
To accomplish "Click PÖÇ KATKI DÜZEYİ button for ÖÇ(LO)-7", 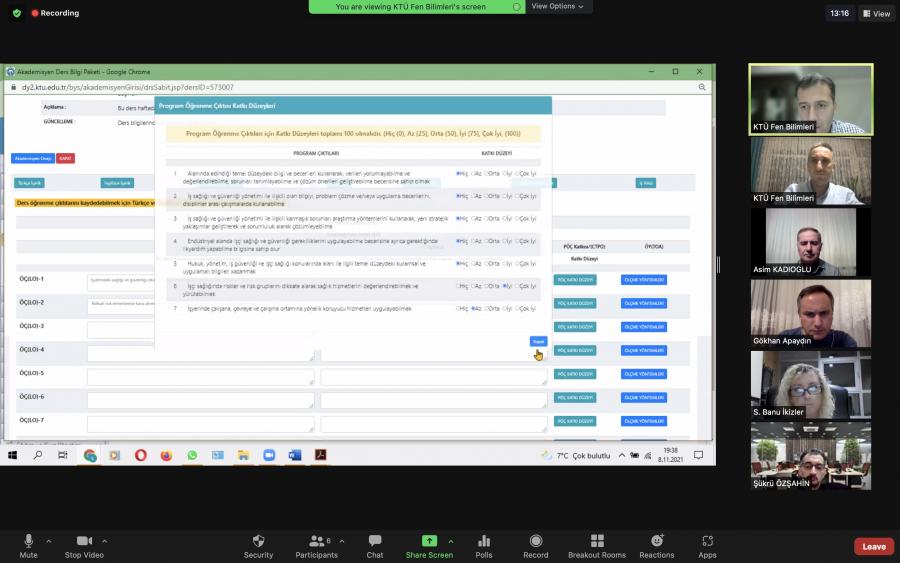I will tap(575, 421).
